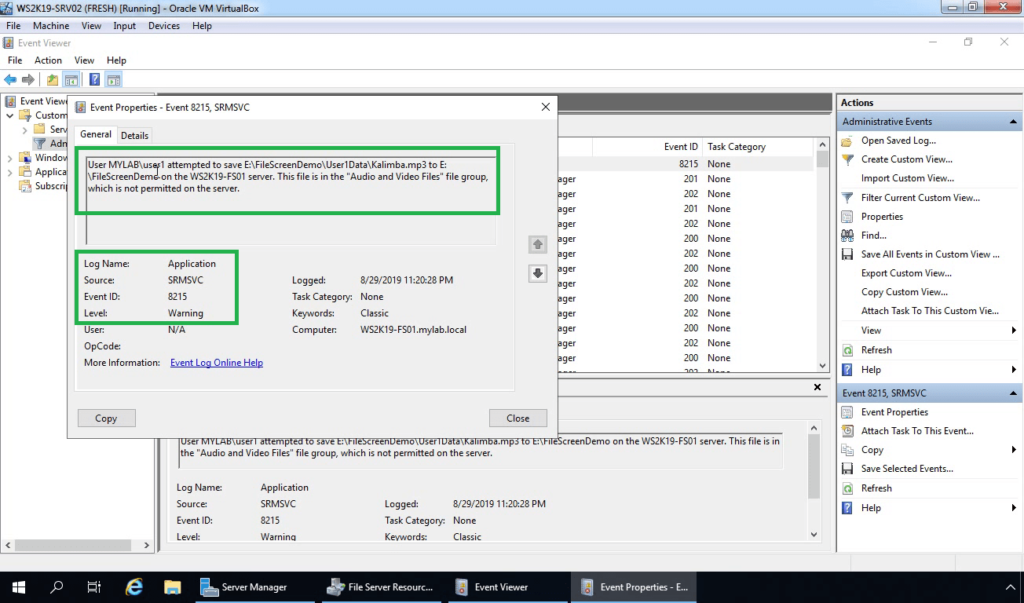1024x603 pixels.
Task: Click Create Custom View action
Action: [x=906, y=159]
